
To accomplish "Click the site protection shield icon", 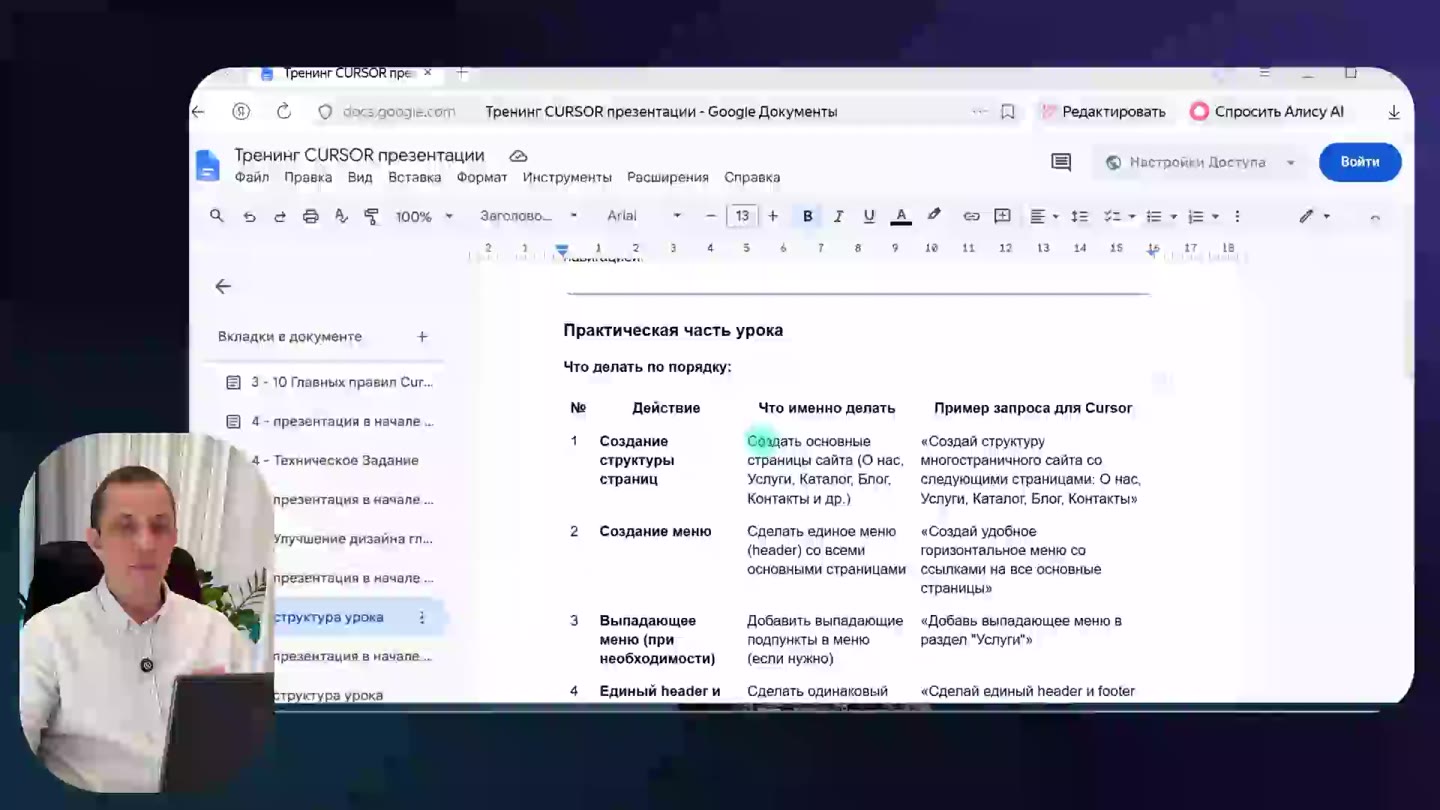I will [325, 112].
